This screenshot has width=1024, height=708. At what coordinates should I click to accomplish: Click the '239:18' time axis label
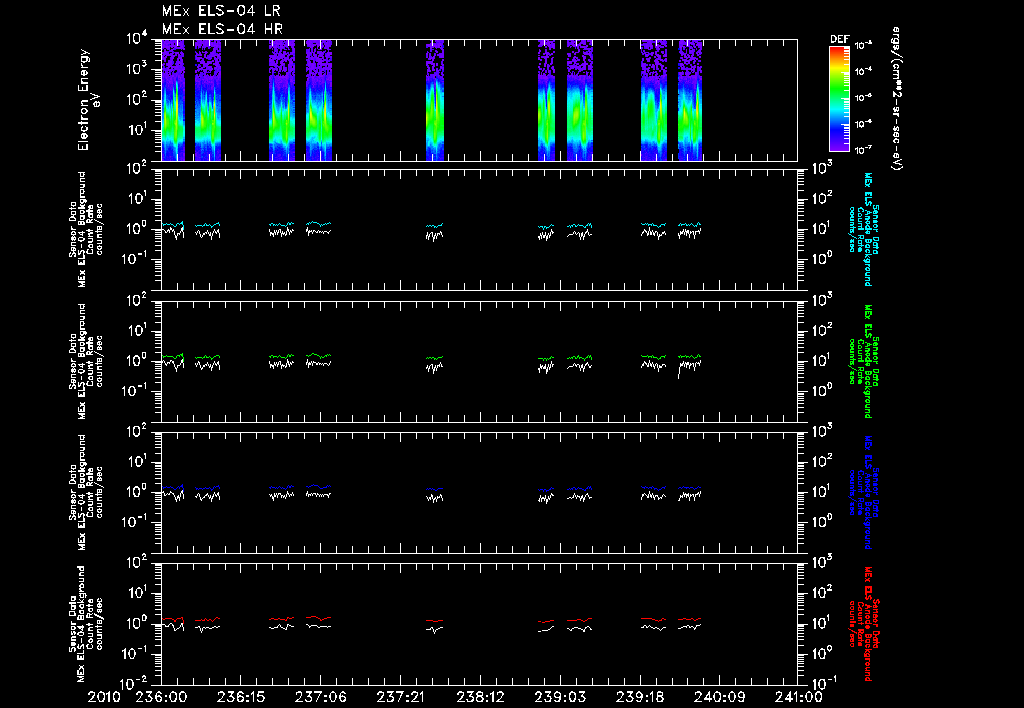tap(639, 697)
